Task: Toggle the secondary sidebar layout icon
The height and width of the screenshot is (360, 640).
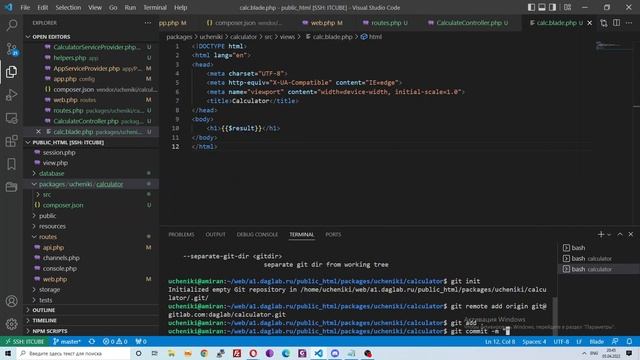Action: tap(552, 7)
